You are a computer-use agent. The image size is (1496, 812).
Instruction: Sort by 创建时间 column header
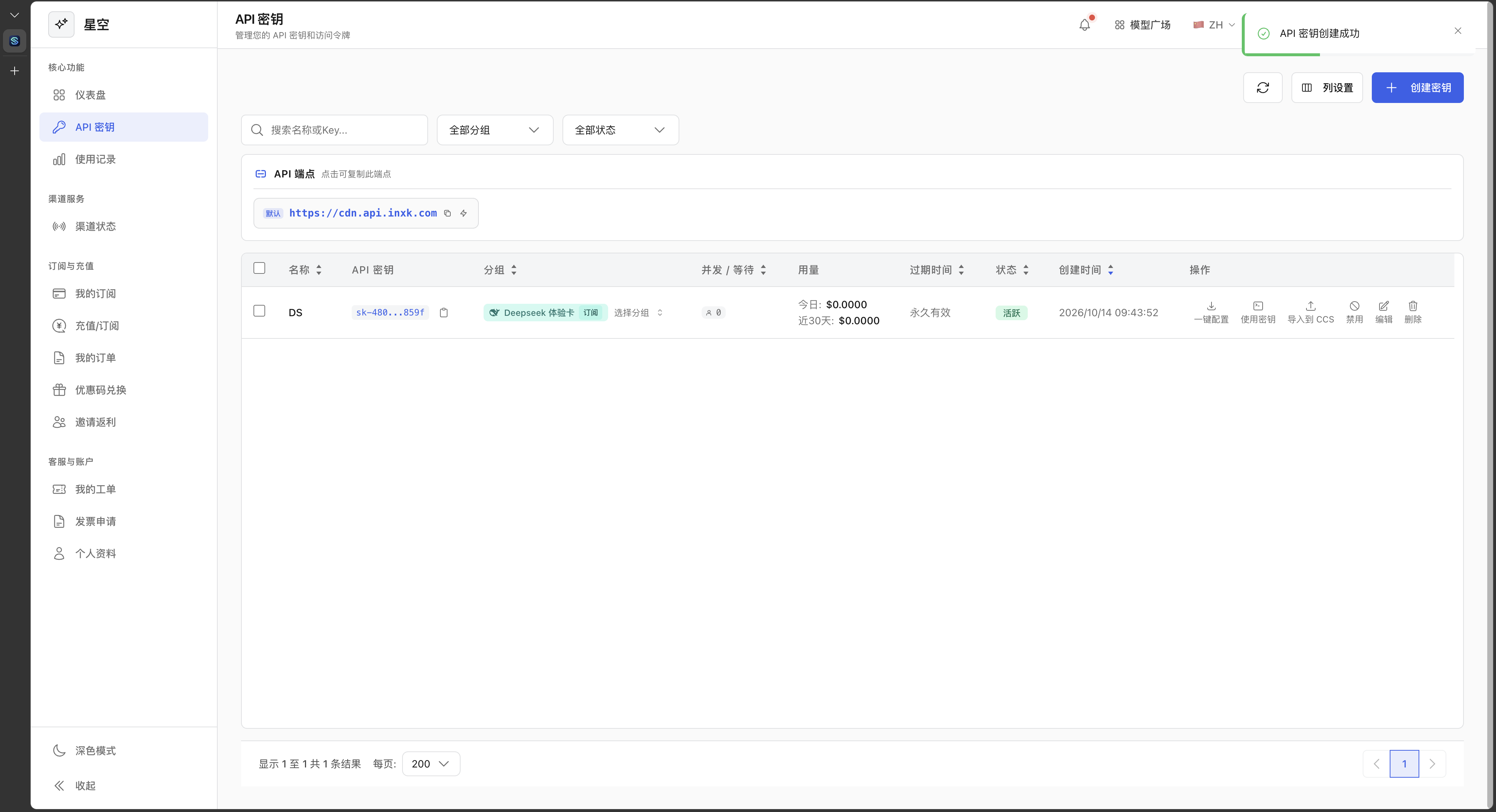1086,270
